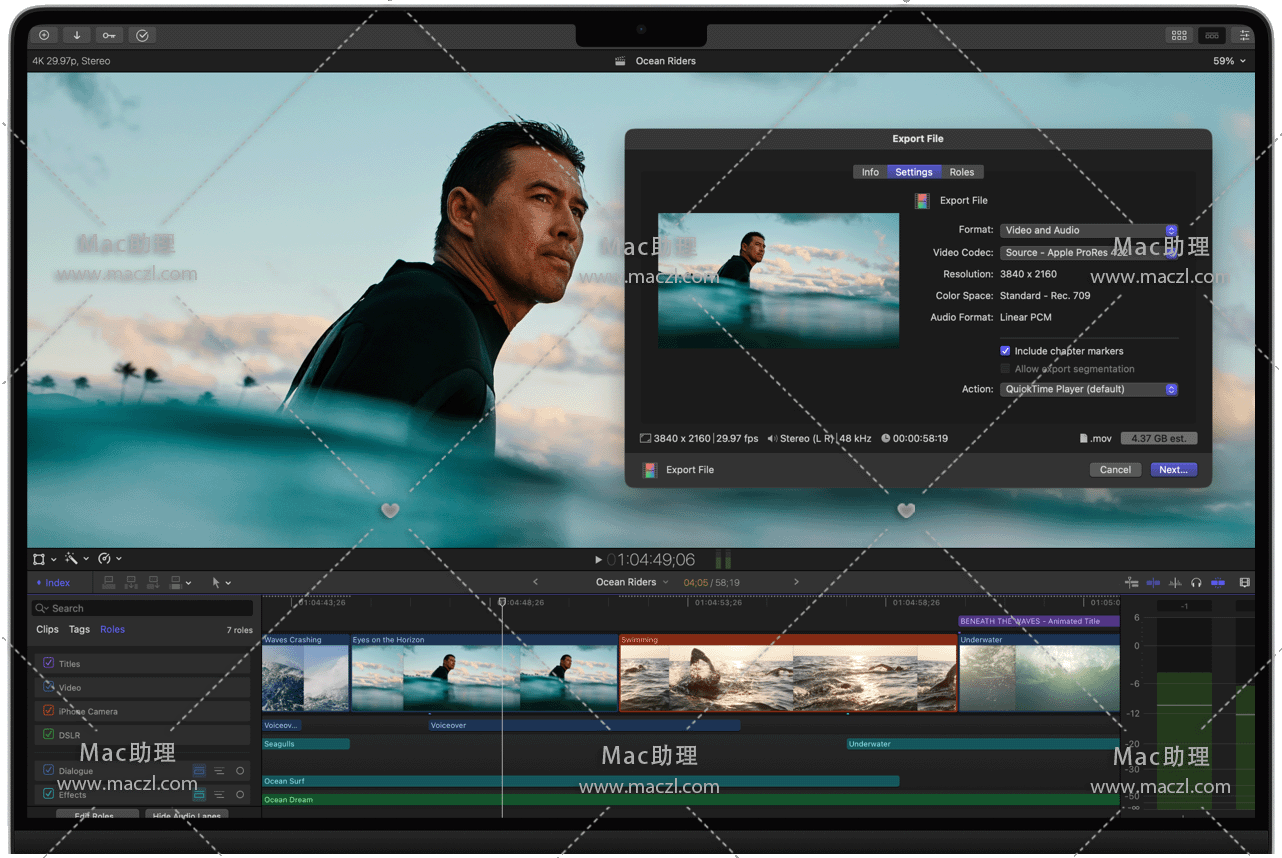1282x858 pixels.
Task: Cancel the Export File dialog
Action: coord(1114,470)
